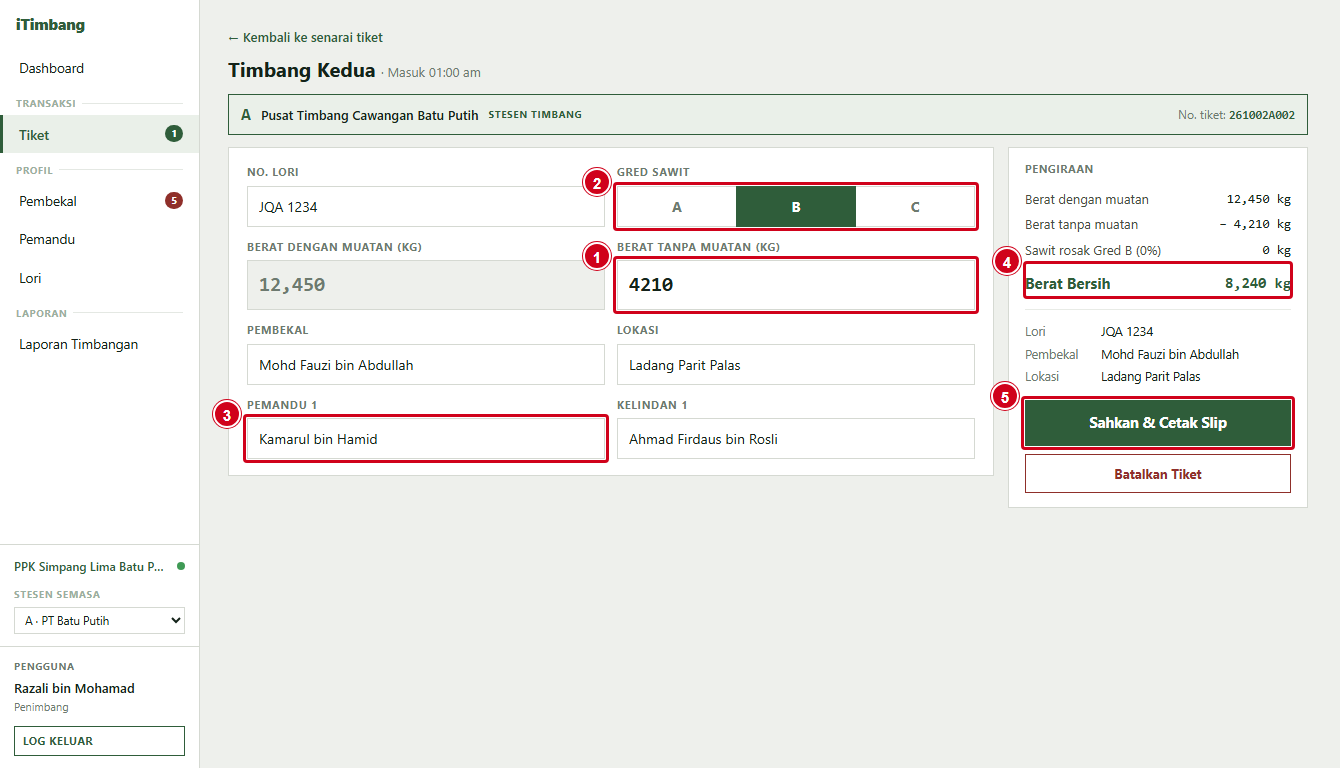1340x768 pixels.
Task: Select sawit grade C
Action: click(x=915, y=207)
